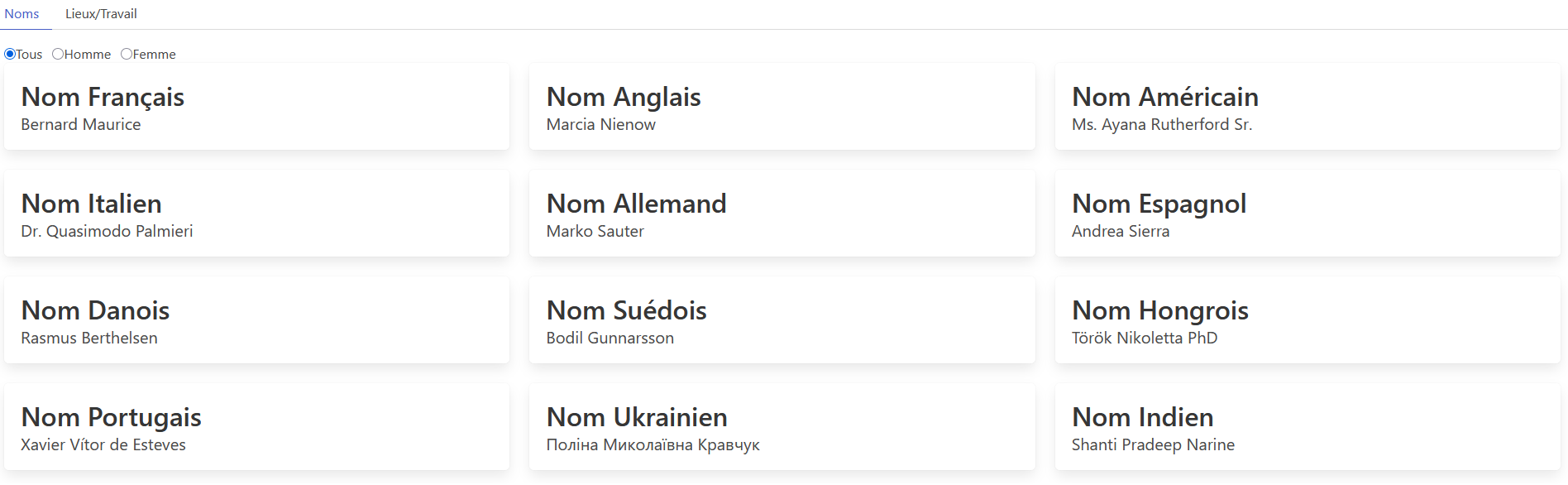Click the name Rasmus Berthelsen
Image resolution: width=1568 pixels, height=485 pixels.
pos(89,338)
